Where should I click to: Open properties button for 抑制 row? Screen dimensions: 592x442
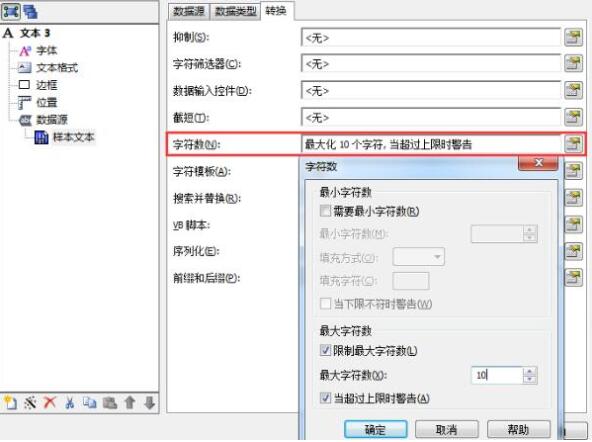click(x=573, y=37)
